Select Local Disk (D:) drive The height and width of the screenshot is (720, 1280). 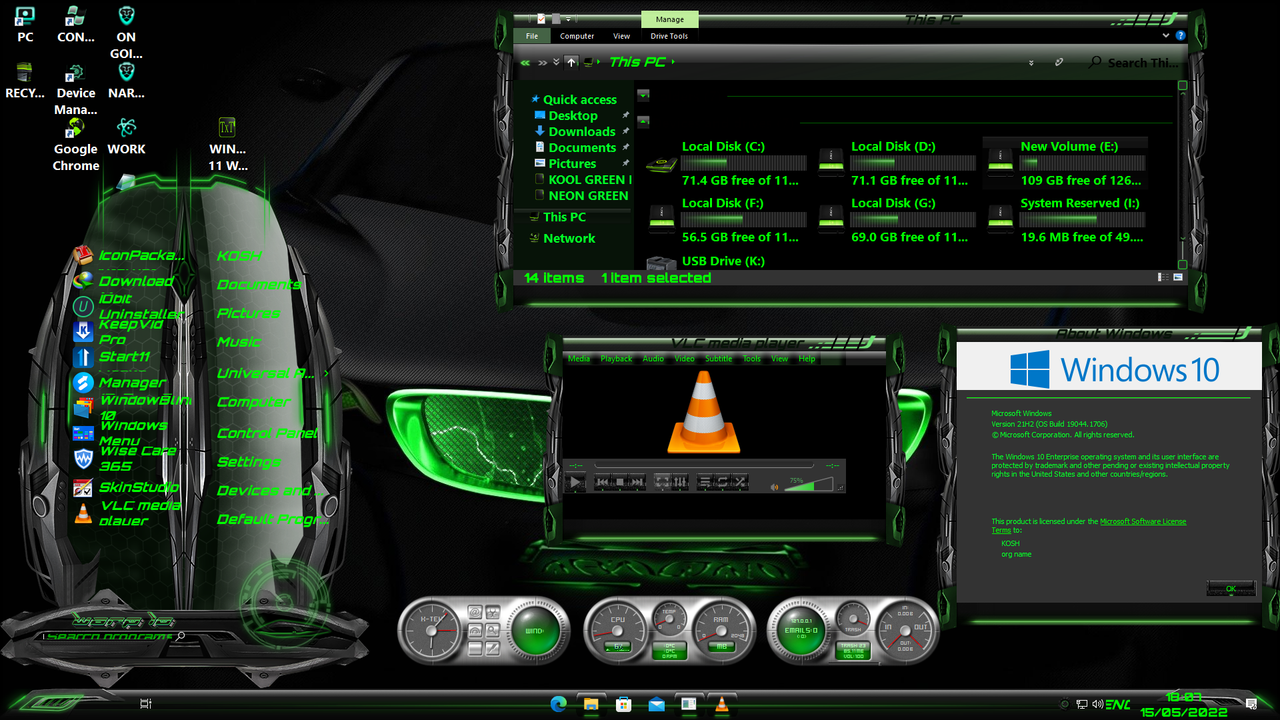[895, 163]
